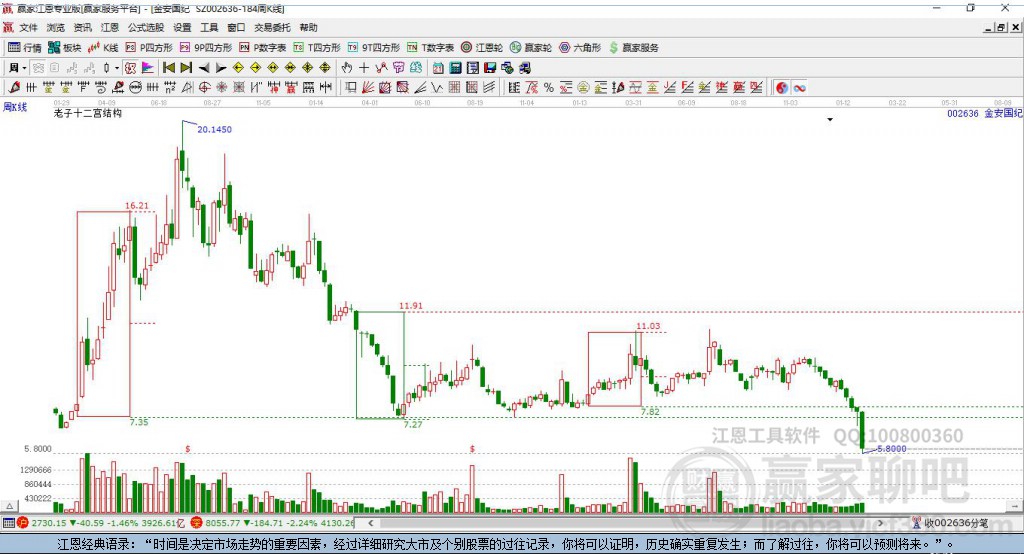This screenshot has height=554, width=1024.
Task: Open the 江恩轮 Gann wheel
Action: coord(482,48)
